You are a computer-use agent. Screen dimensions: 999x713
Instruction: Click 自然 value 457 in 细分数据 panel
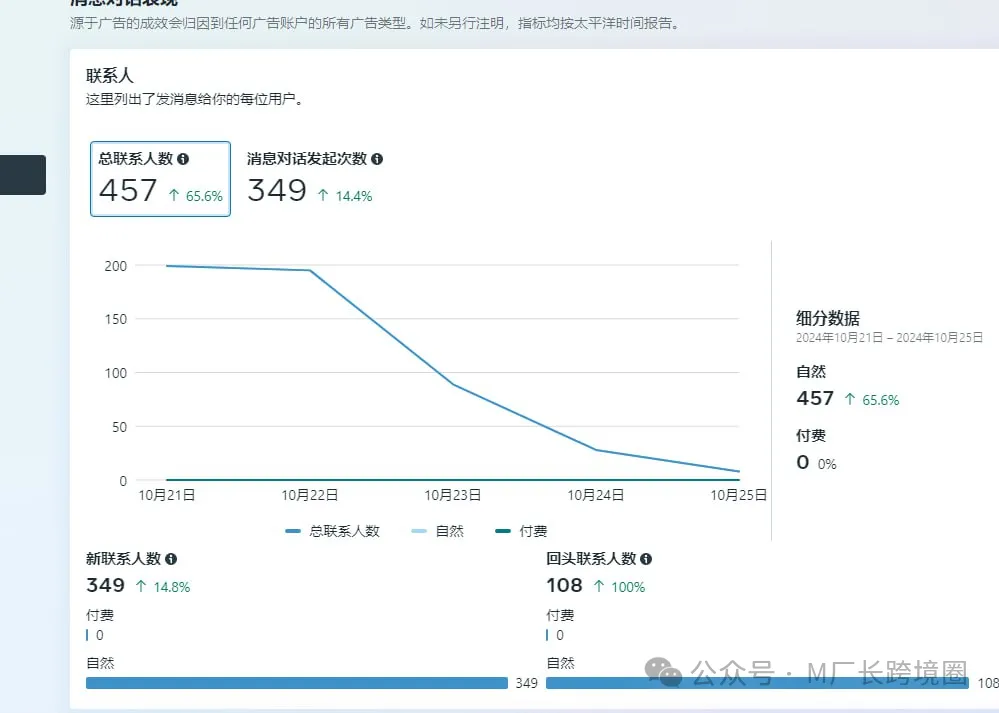tap(815, 398)
